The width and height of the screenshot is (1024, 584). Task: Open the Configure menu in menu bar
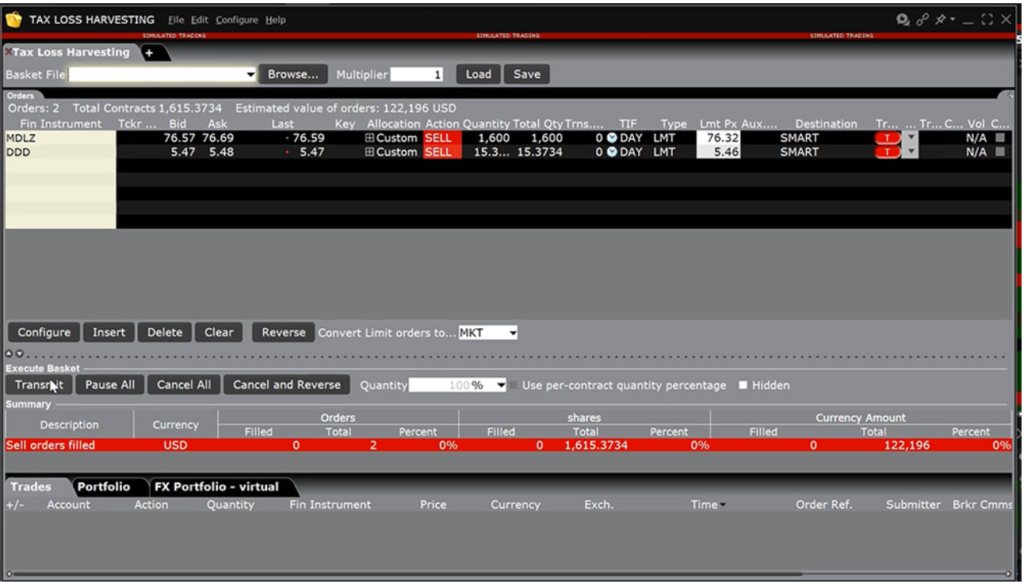[x=237, y=20]
